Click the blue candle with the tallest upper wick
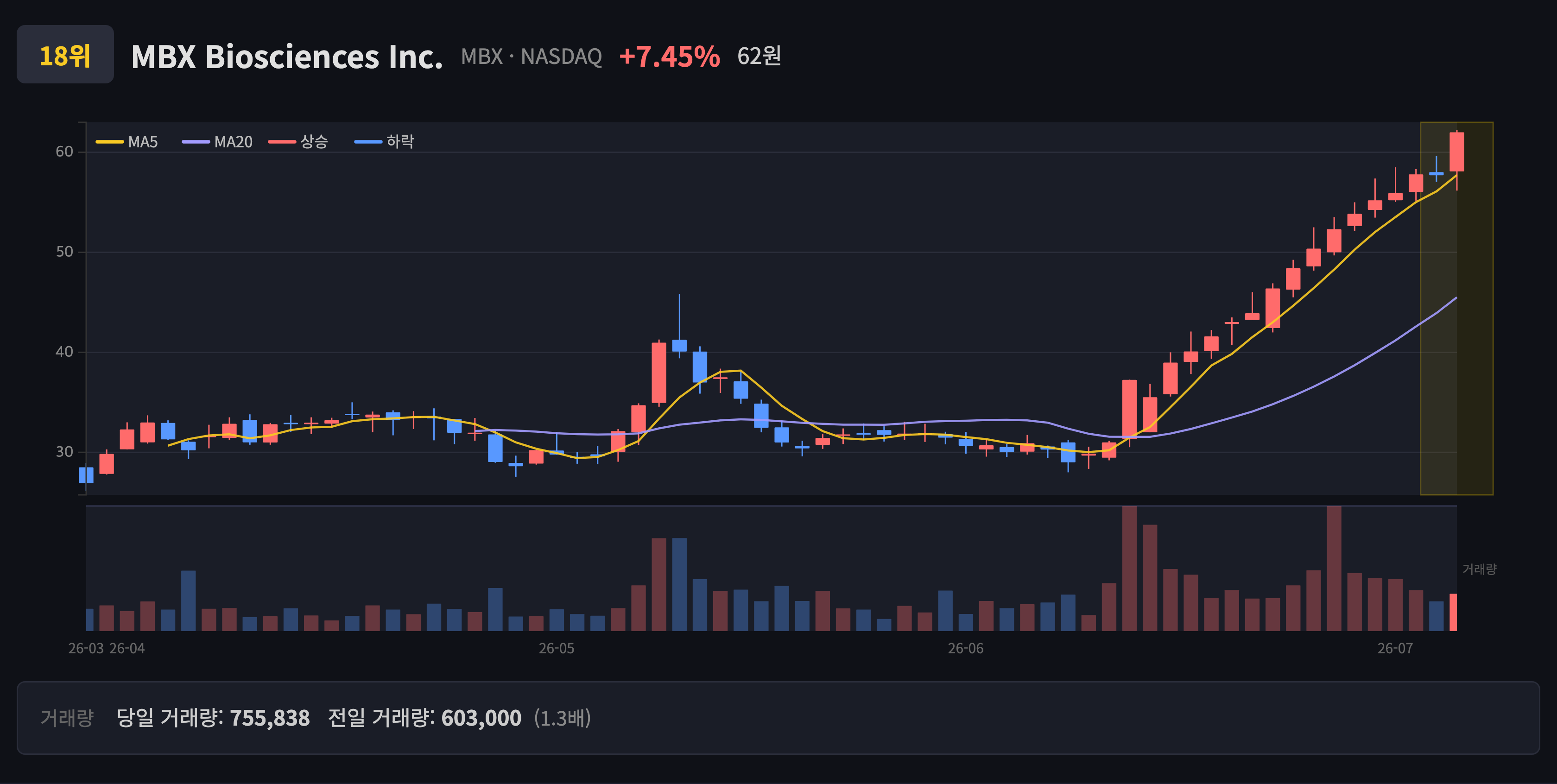 [679, 345]
